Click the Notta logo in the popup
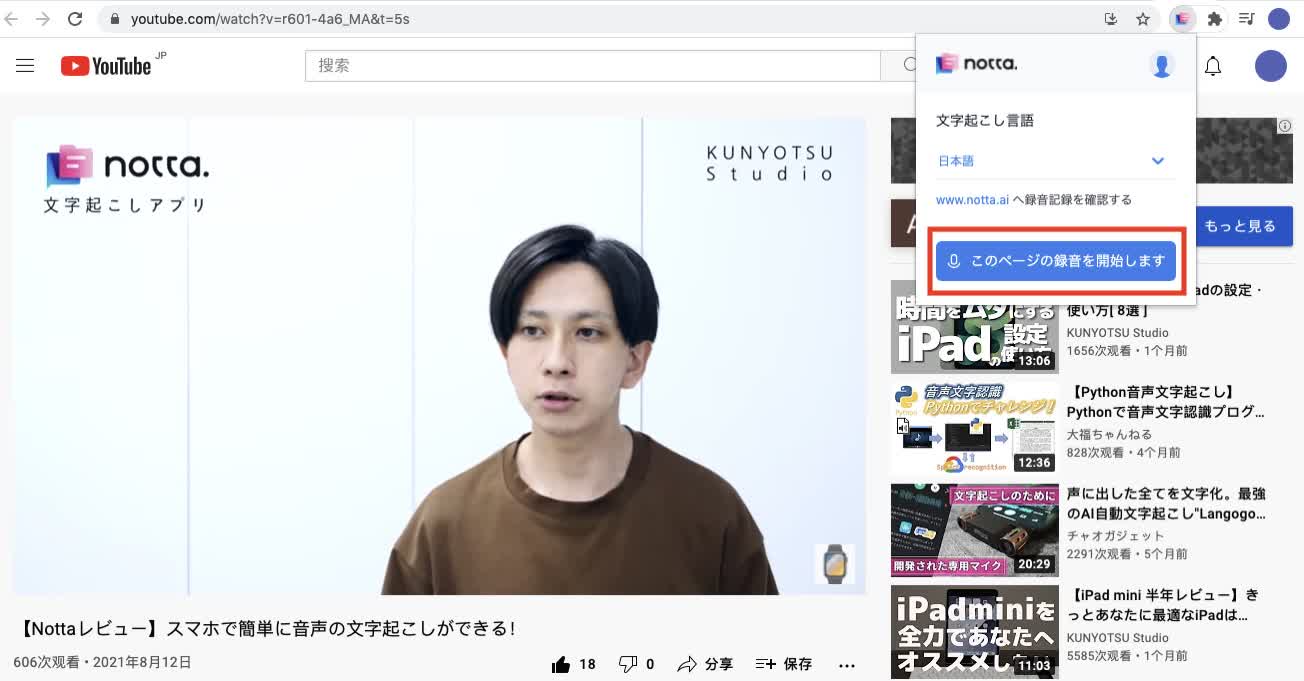The width and height of the screenshot is (1304, 681). click(977, 64)
